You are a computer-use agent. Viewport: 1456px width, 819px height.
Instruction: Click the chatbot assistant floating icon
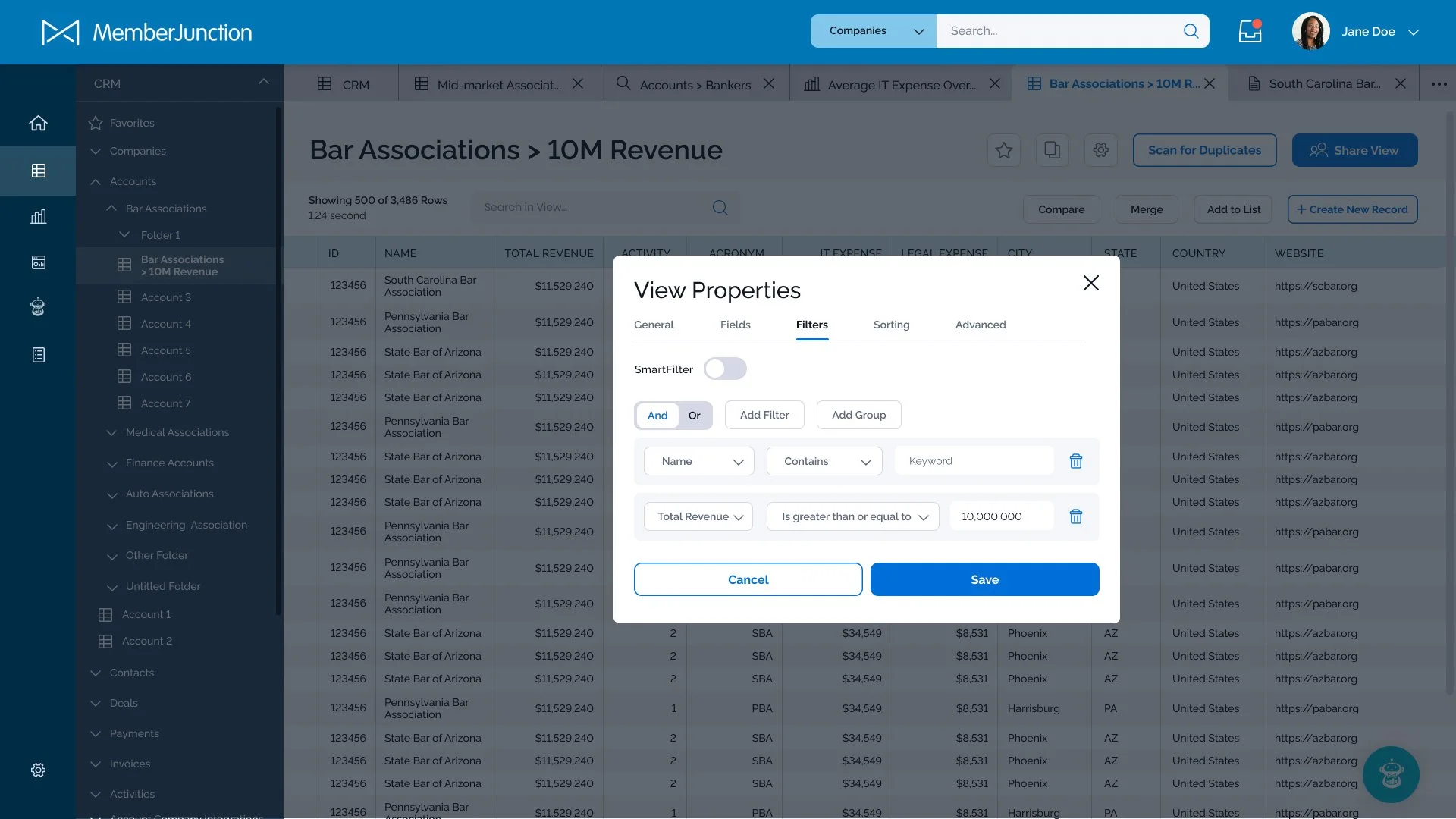coord(1391,774)
